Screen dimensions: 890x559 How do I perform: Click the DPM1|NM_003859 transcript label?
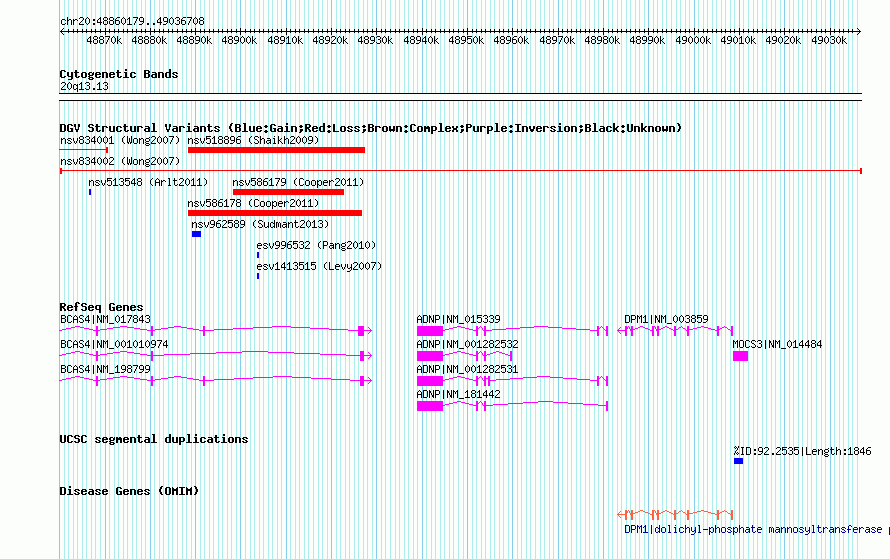click(666, 320)
